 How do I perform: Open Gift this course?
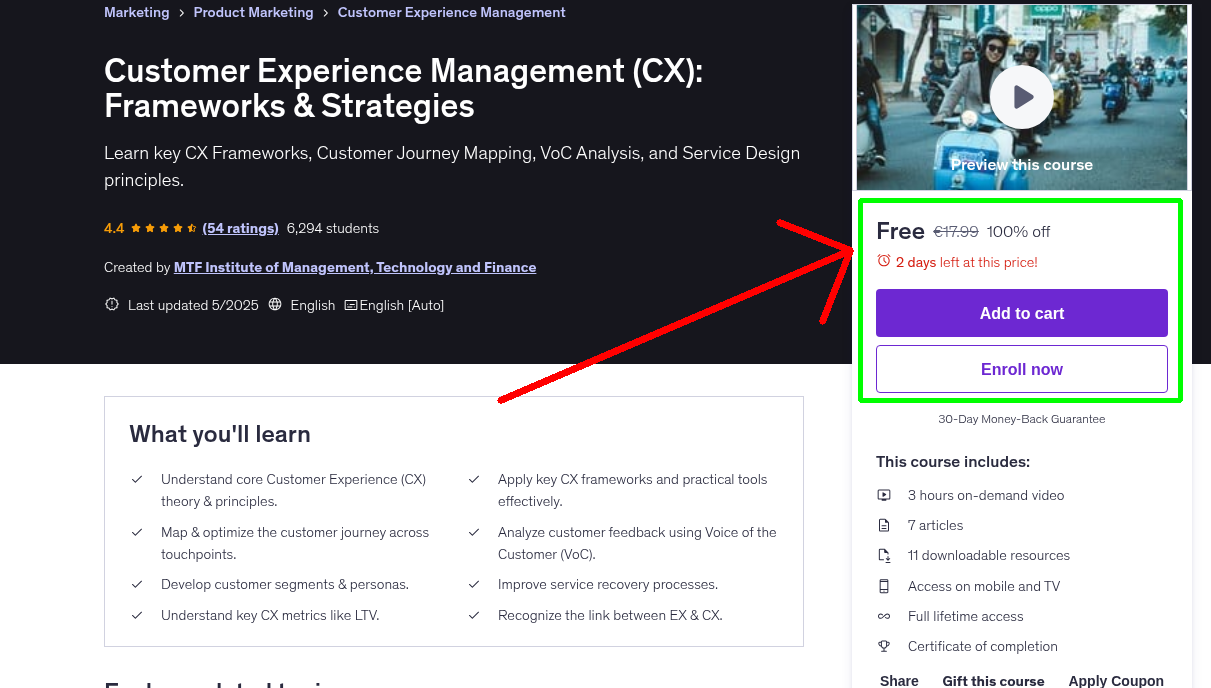[993, 681]
